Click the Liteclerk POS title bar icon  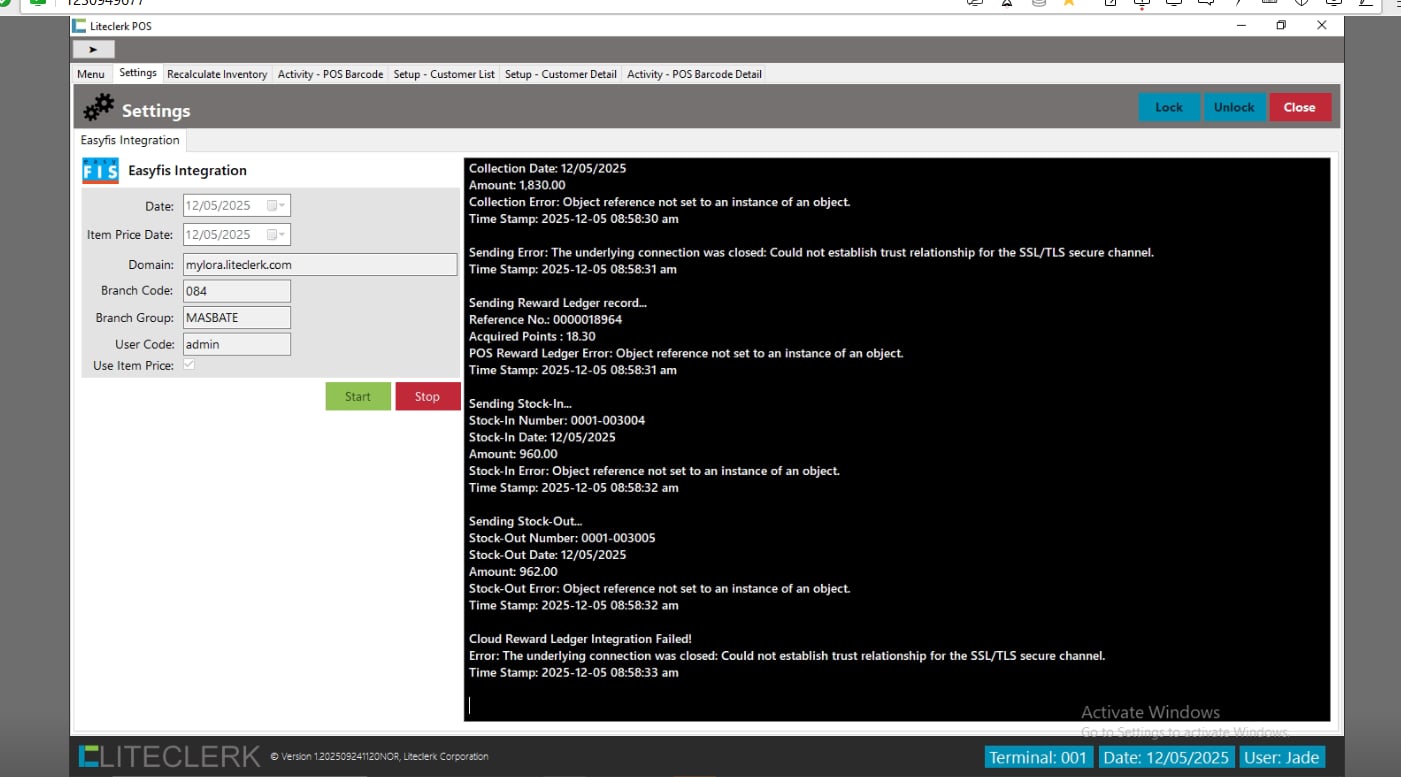79,25
